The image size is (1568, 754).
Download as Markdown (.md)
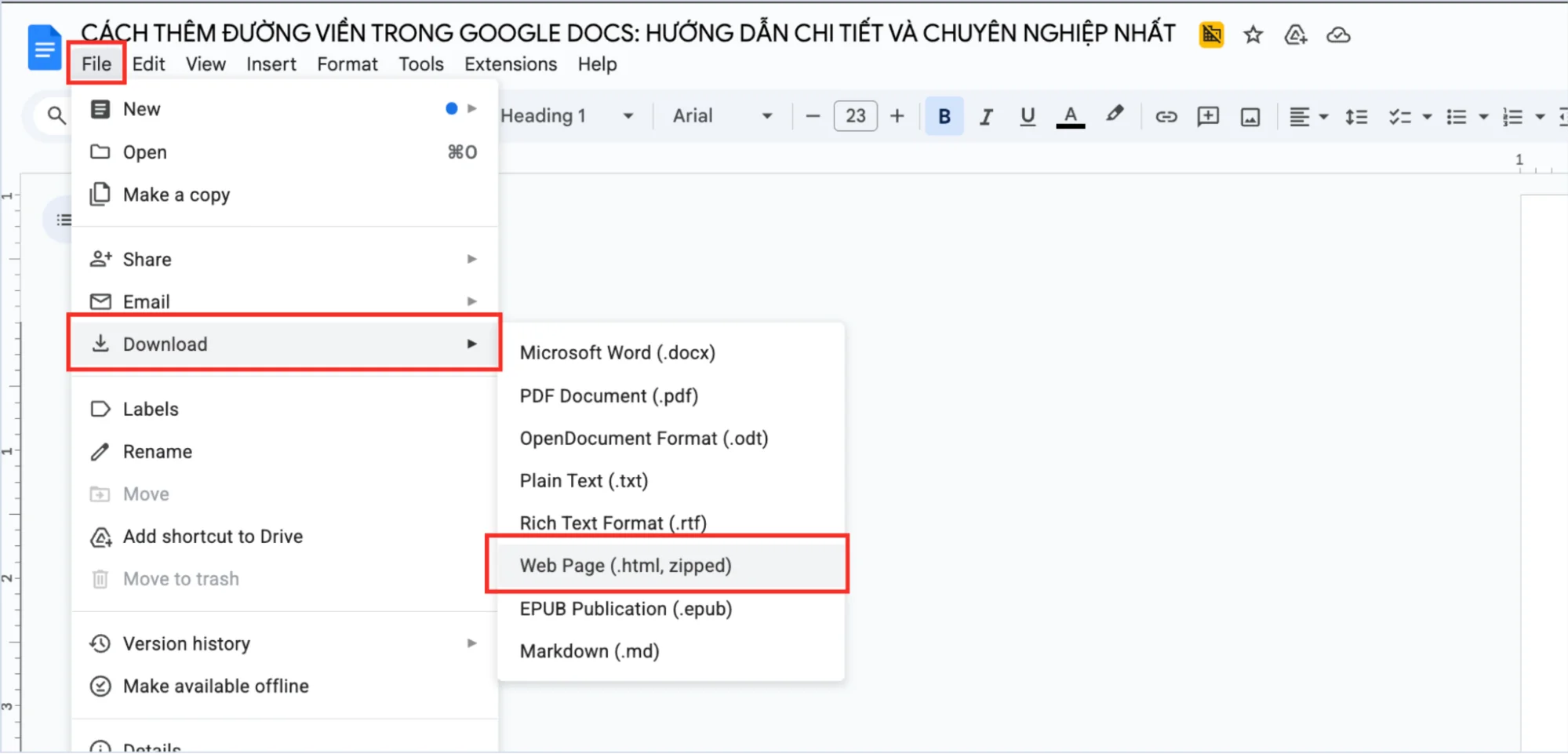tap(671, 651)
